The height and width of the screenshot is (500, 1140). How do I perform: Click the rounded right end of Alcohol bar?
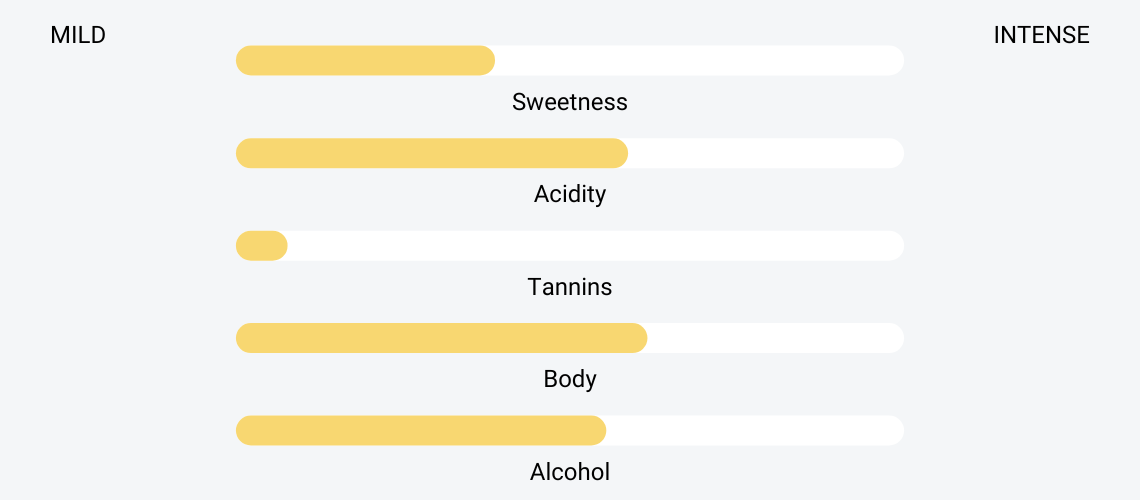pyautogui.click(x=894, y=430)
